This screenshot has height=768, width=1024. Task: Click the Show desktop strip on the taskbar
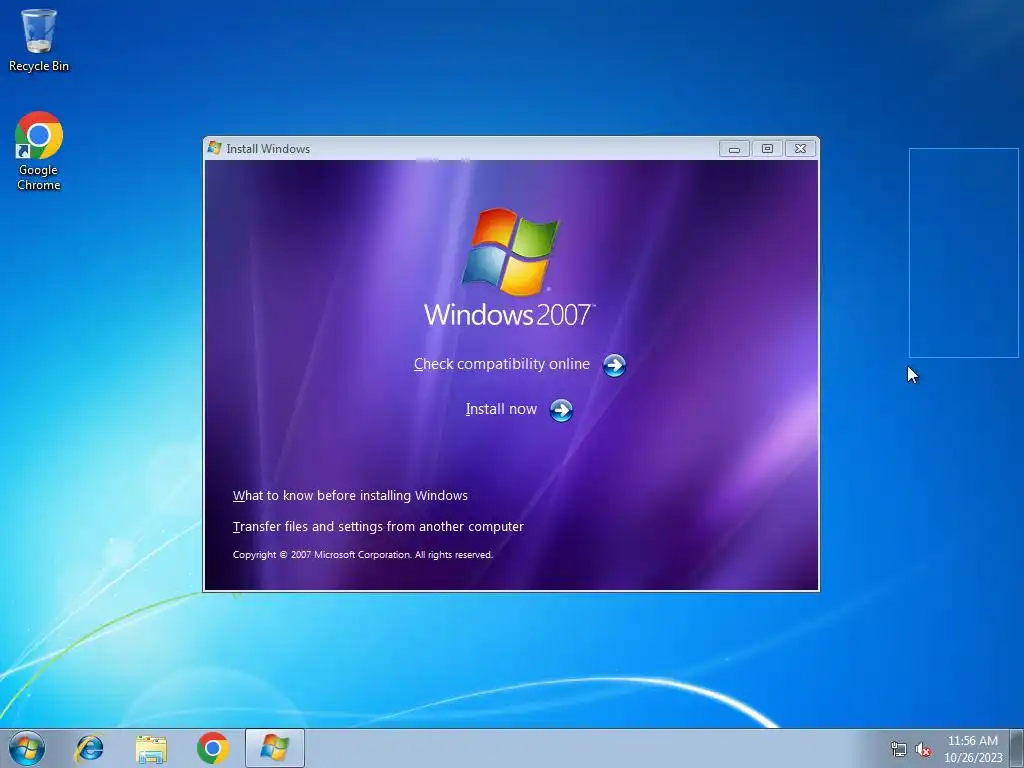coord(1017,748)
